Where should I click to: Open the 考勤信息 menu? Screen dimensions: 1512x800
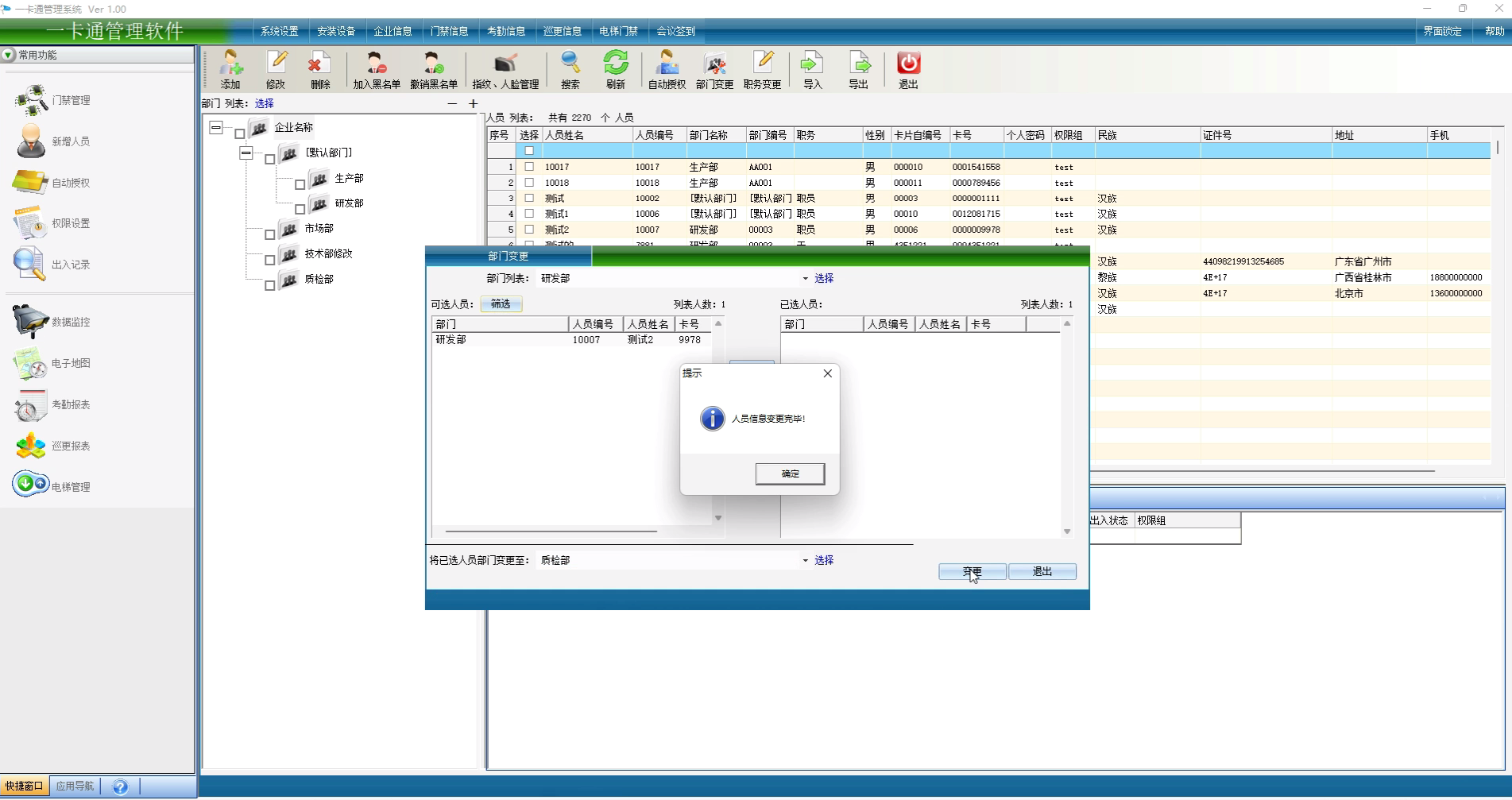[506, 31]
